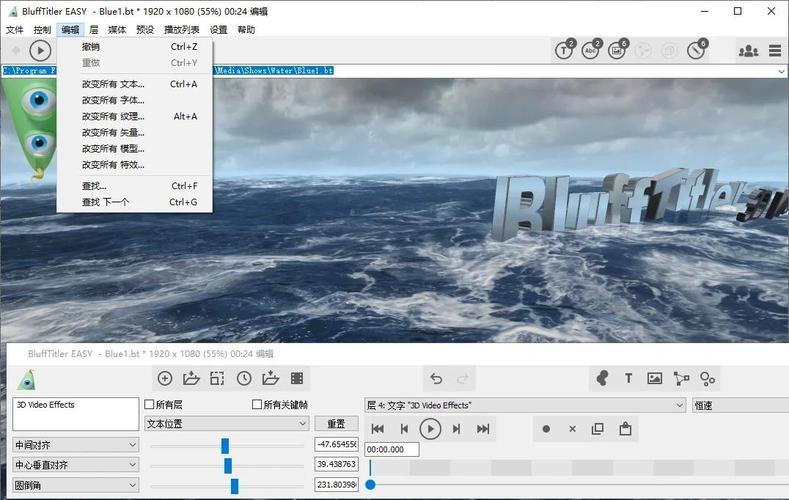Click the T icon with badge 2
This screenshot has width=789, height=500.
[565, 50]
